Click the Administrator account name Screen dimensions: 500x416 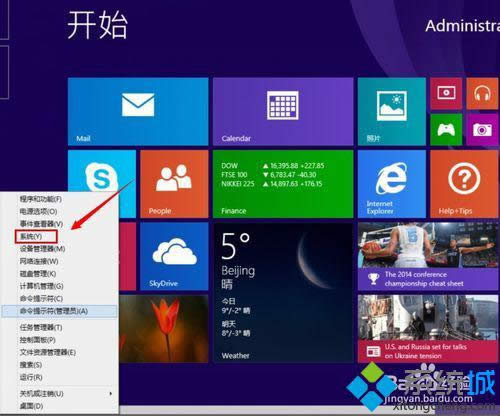pos(462,26)
